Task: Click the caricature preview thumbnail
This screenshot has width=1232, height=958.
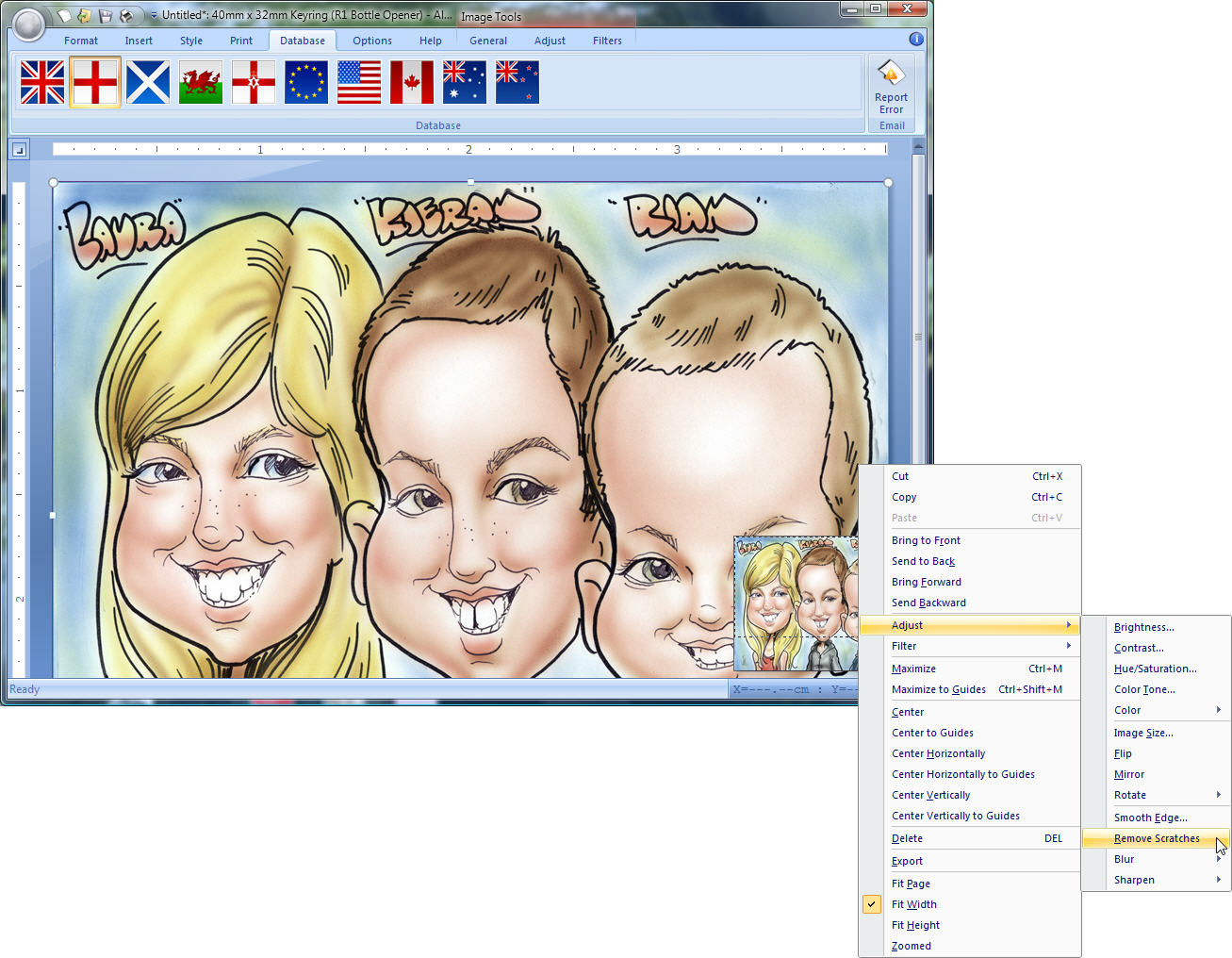Action: (x=796, y=603)
